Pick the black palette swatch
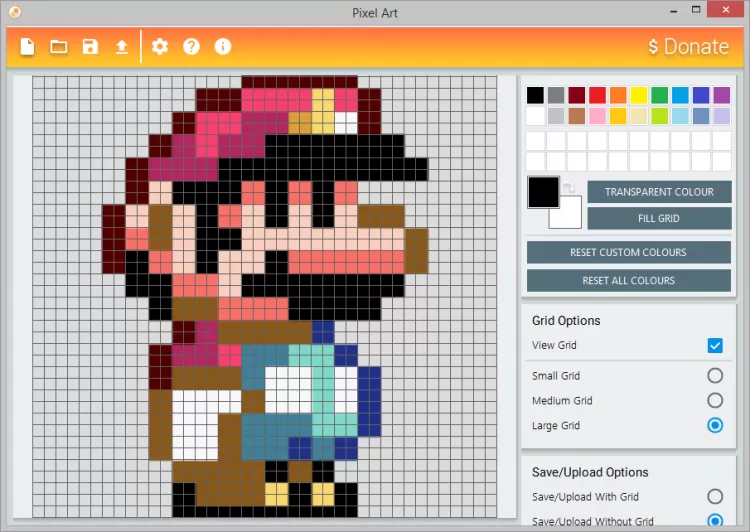The width and height of the screenshot is (750, 532). pyautogui.click(x=535, y=95)
